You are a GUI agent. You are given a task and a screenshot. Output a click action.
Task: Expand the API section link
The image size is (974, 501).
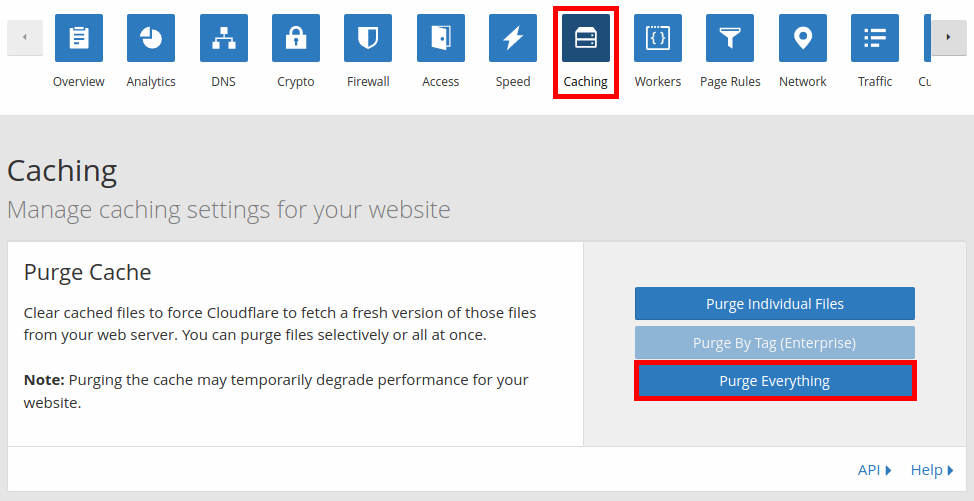[x=874, y=470]
